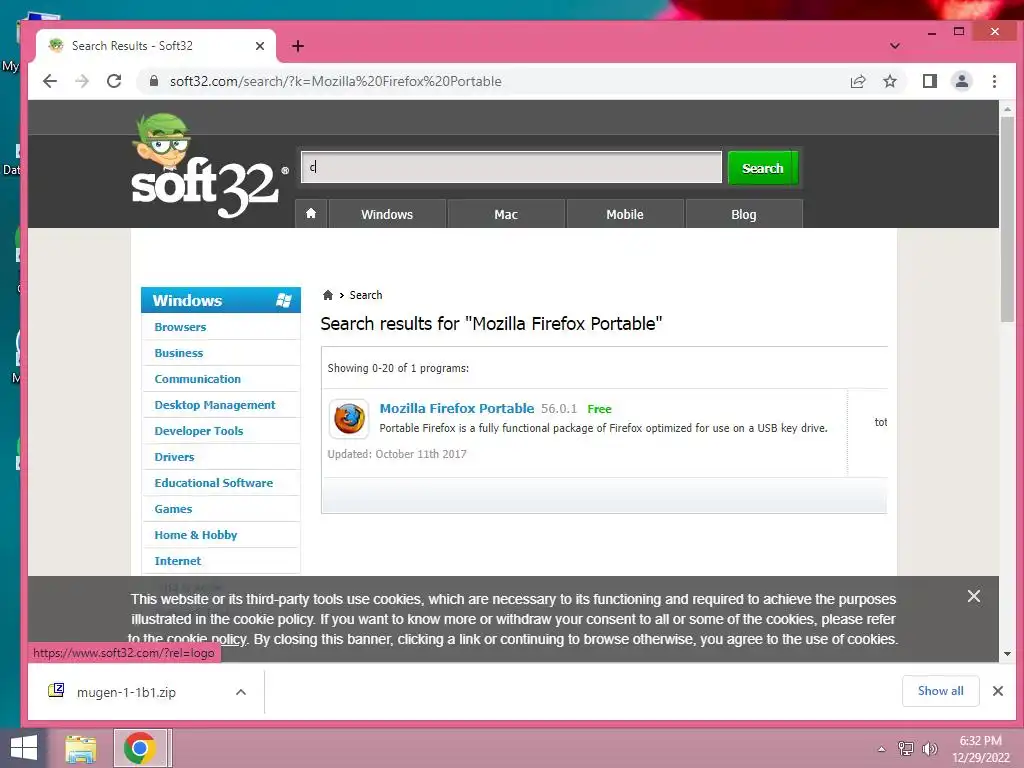Viewport: 1024px width, 768px height.
Task: Select Games category
Action: (173, 509)
